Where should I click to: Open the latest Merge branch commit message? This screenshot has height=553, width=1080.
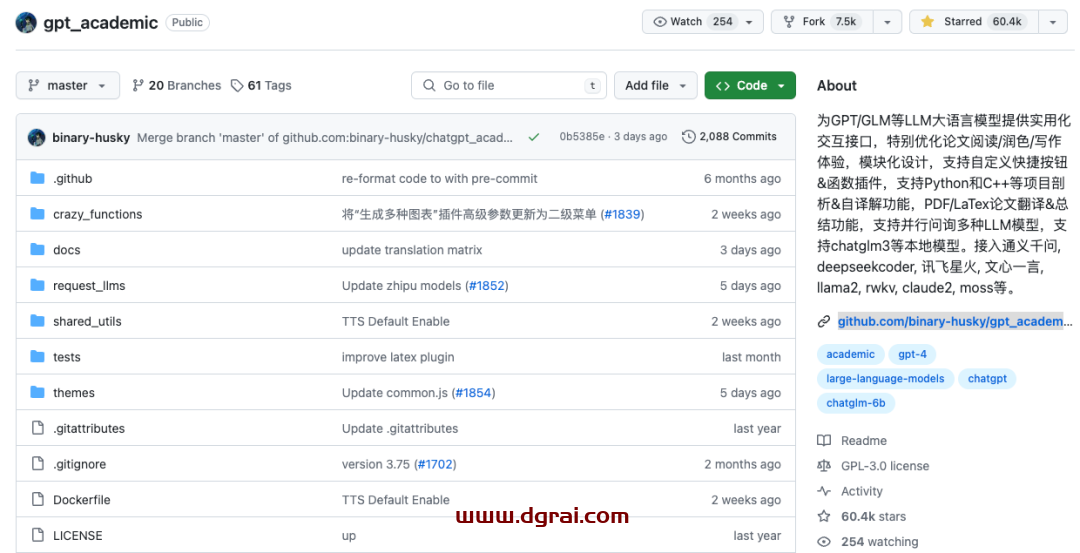[x=324, y=138]
